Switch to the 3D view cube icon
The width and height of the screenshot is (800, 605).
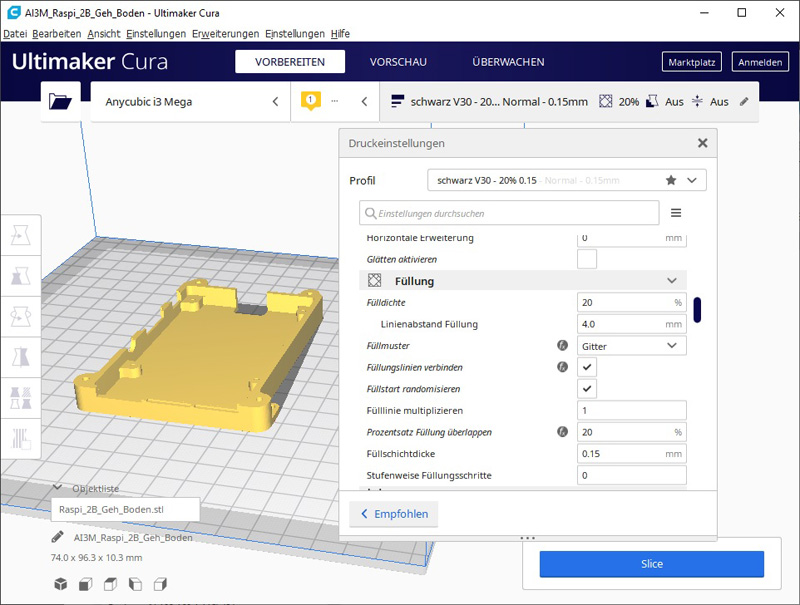(x=61, y=584)
